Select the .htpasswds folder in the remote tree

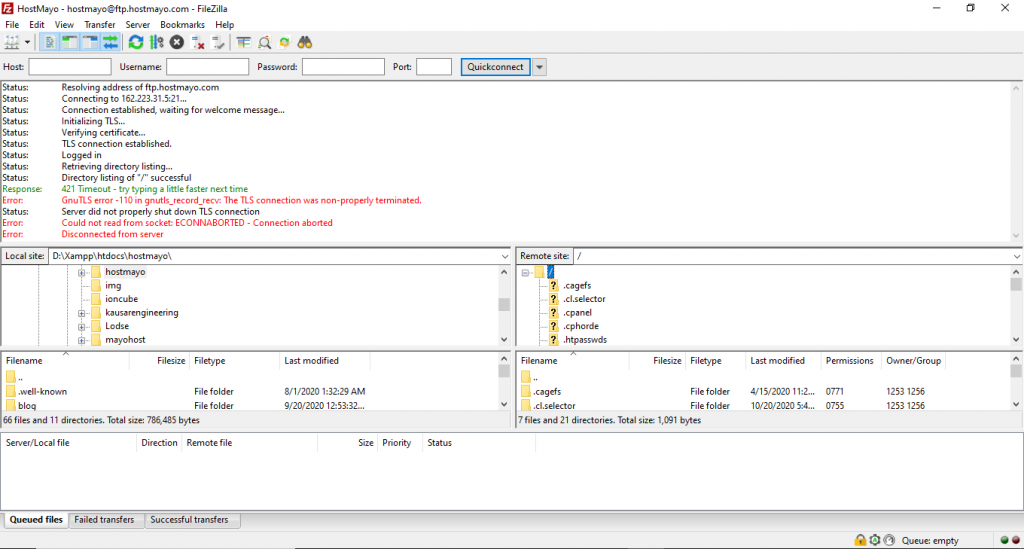click(x=584, y=339)
